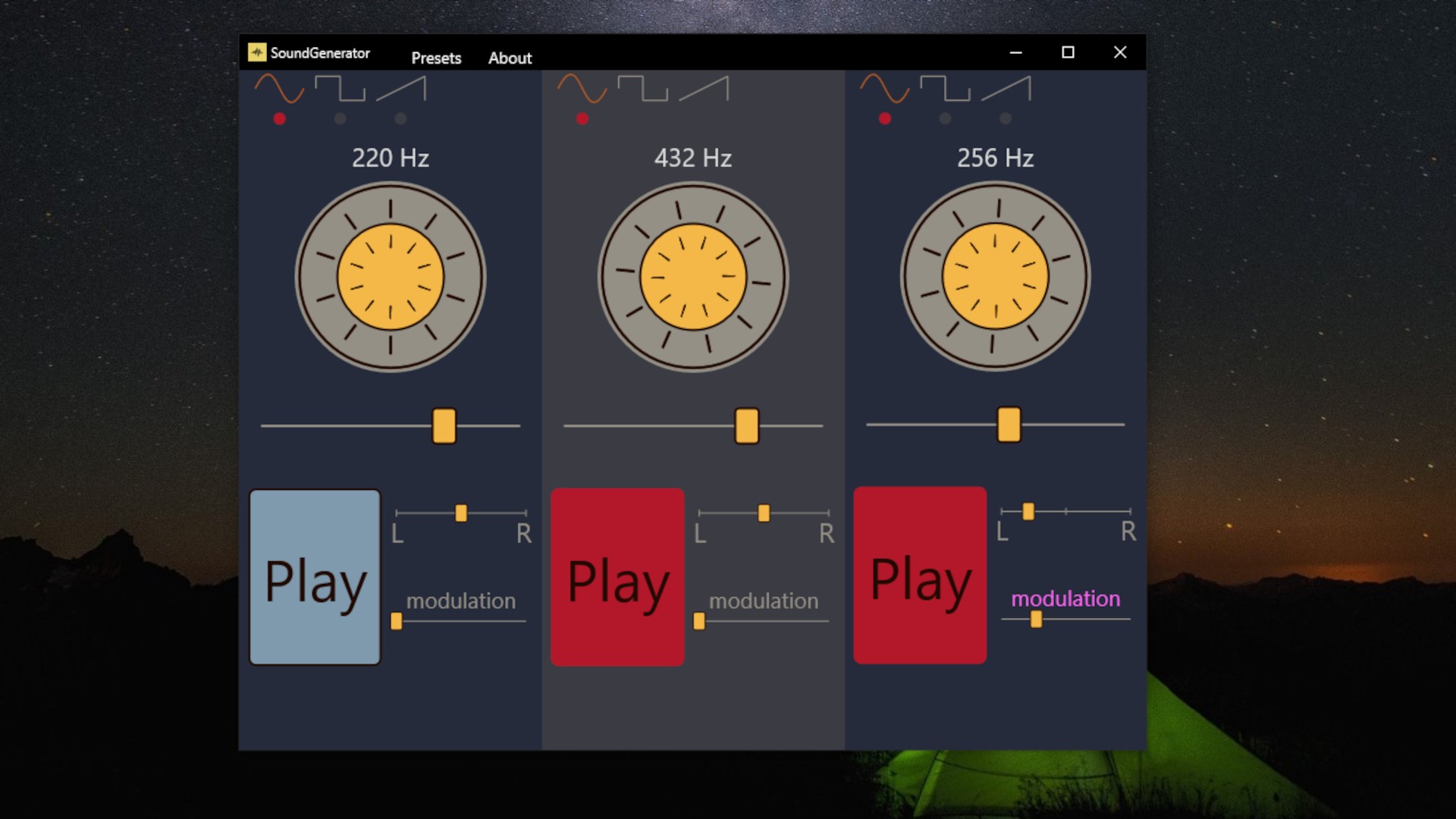Select sawtooth wave icon for 256 Hz oscillator
Viewport: 1456px width, 819px height.
pyautogui.click(x=1006, y=89)
